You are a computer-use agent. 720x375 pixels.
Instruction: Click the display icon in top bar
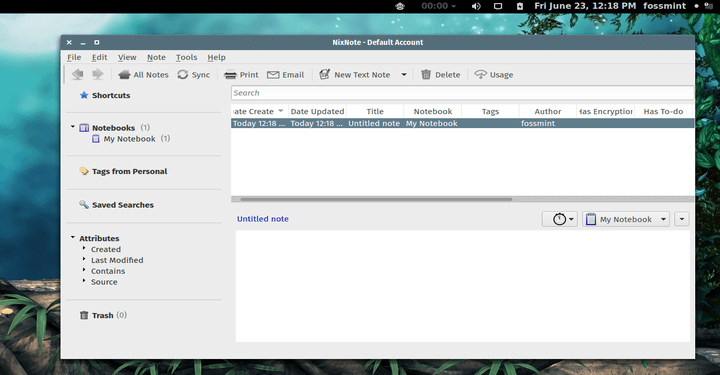(x=498, y=6)
